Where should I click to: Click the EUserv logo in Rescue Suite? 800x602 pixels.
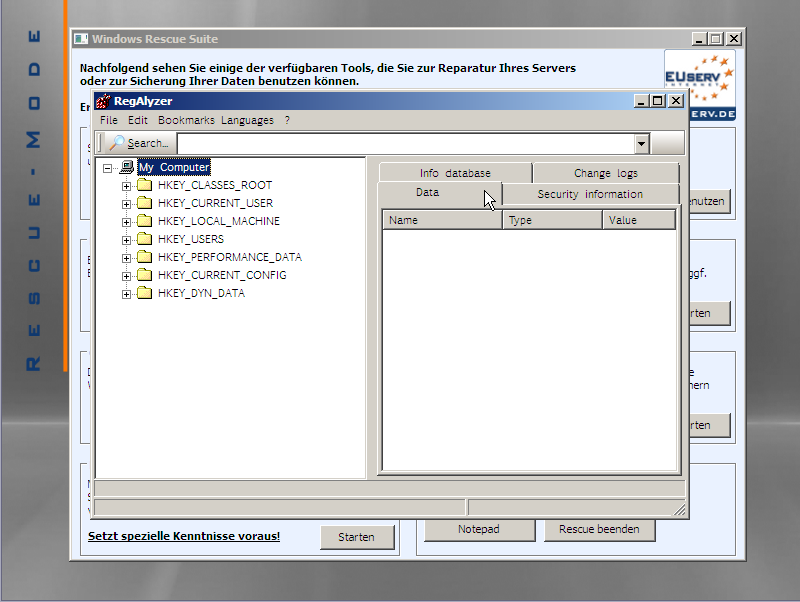pyautogui.click(x=700, y=85)
